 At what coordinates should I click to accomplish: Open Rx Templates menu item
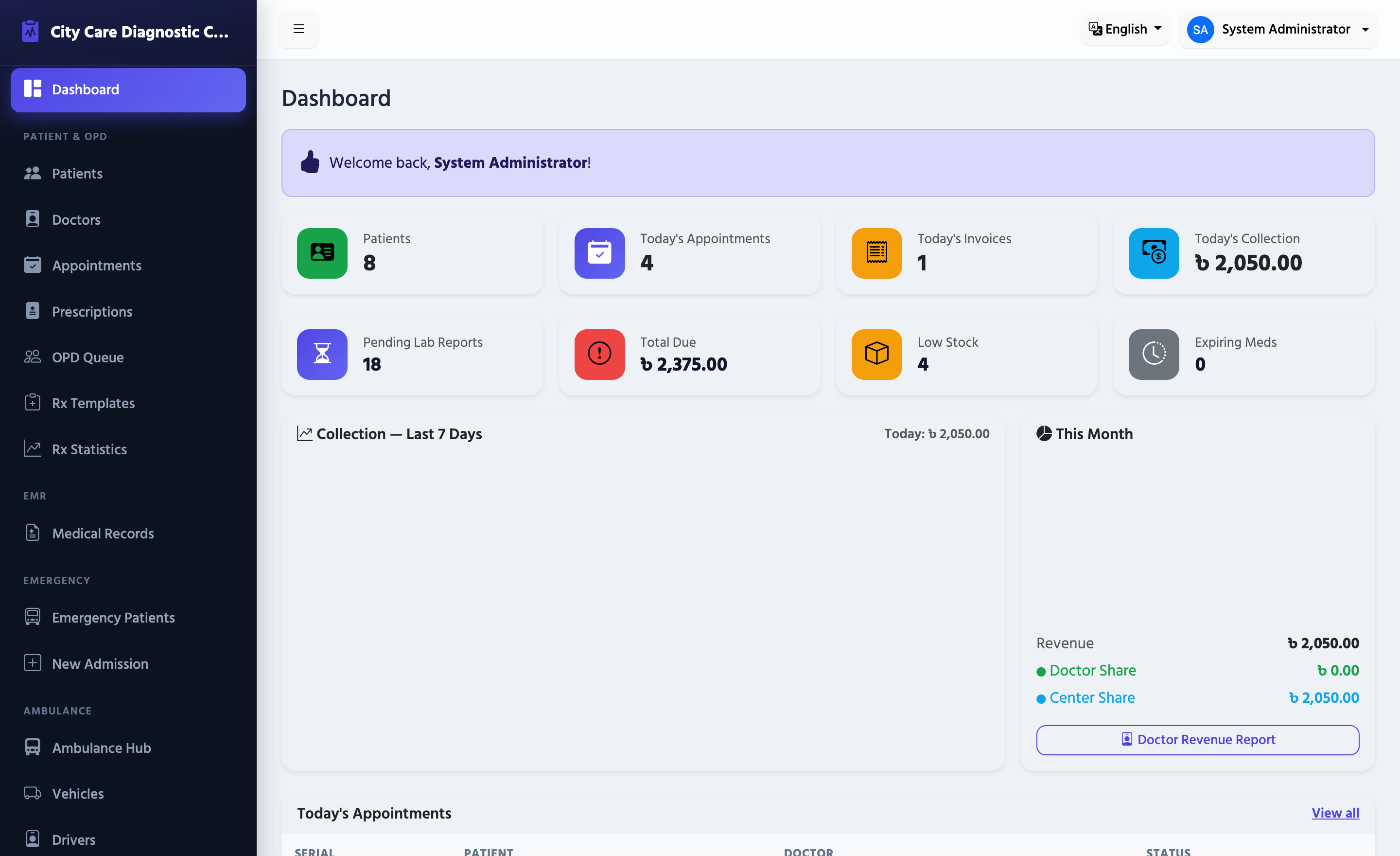[x=128, y=402]
